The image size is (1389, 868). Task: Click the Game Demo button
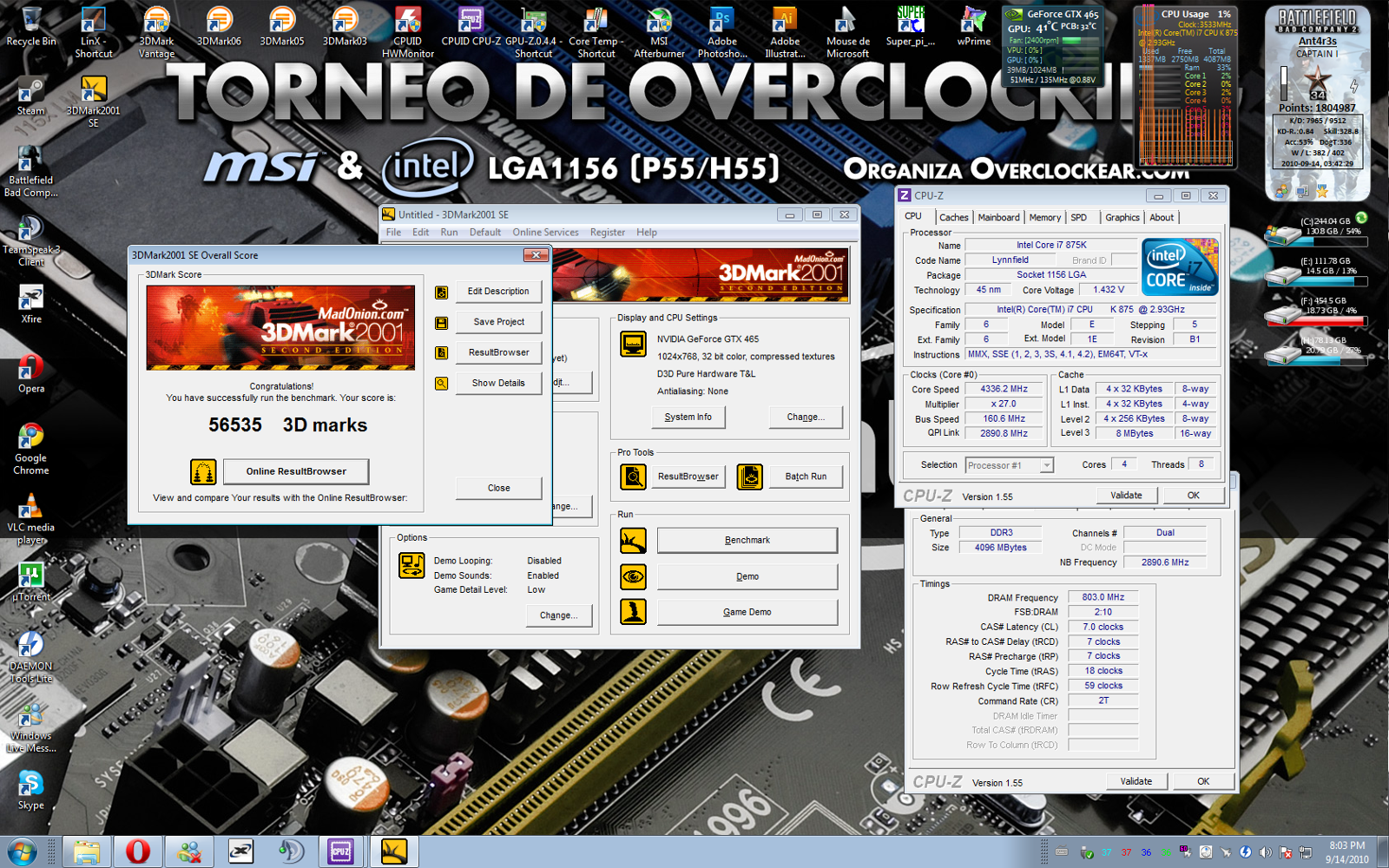(747, 613)
